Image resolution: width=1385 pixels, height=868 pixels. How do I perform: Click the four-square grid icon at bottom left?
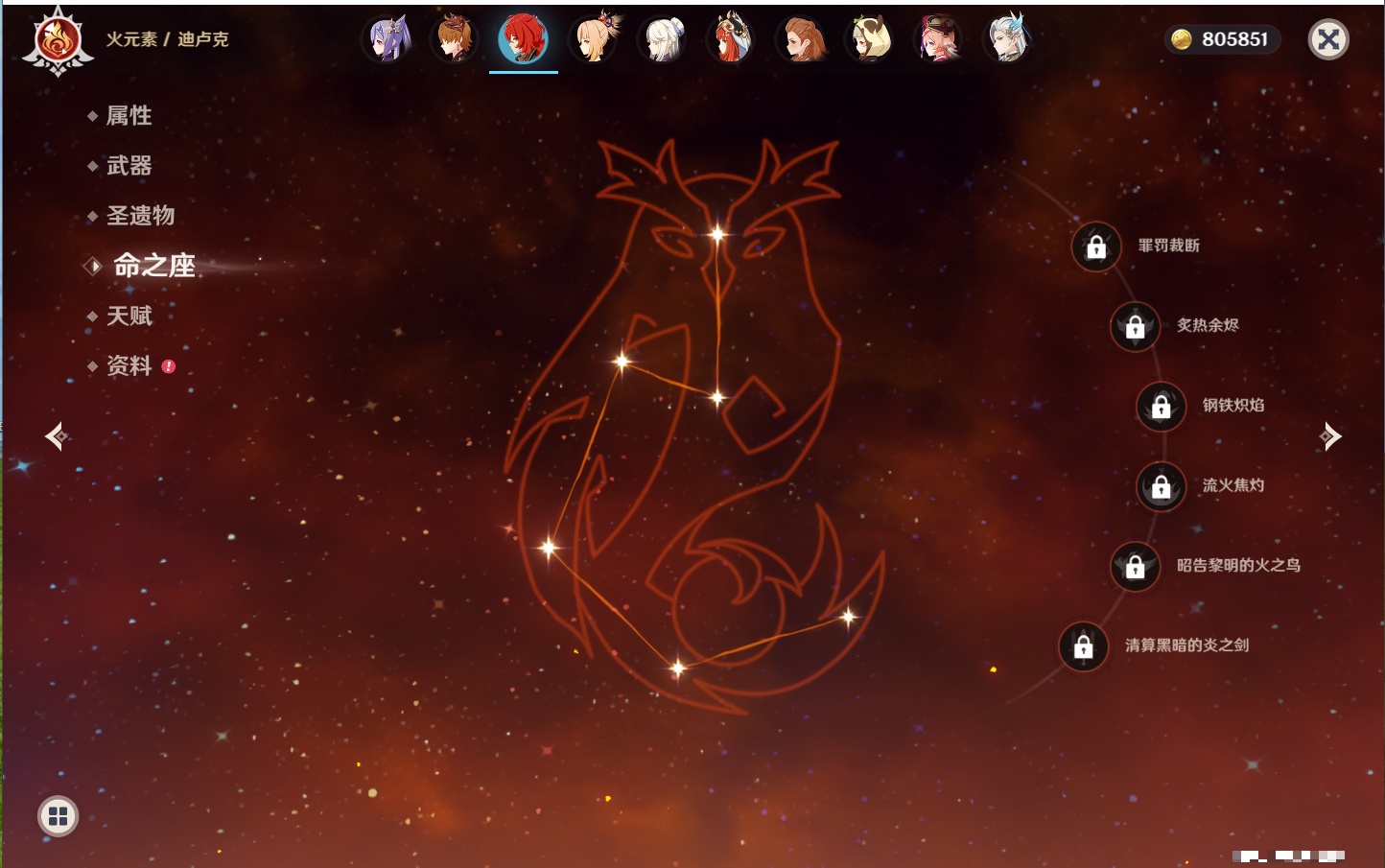[x=58, y=816]
